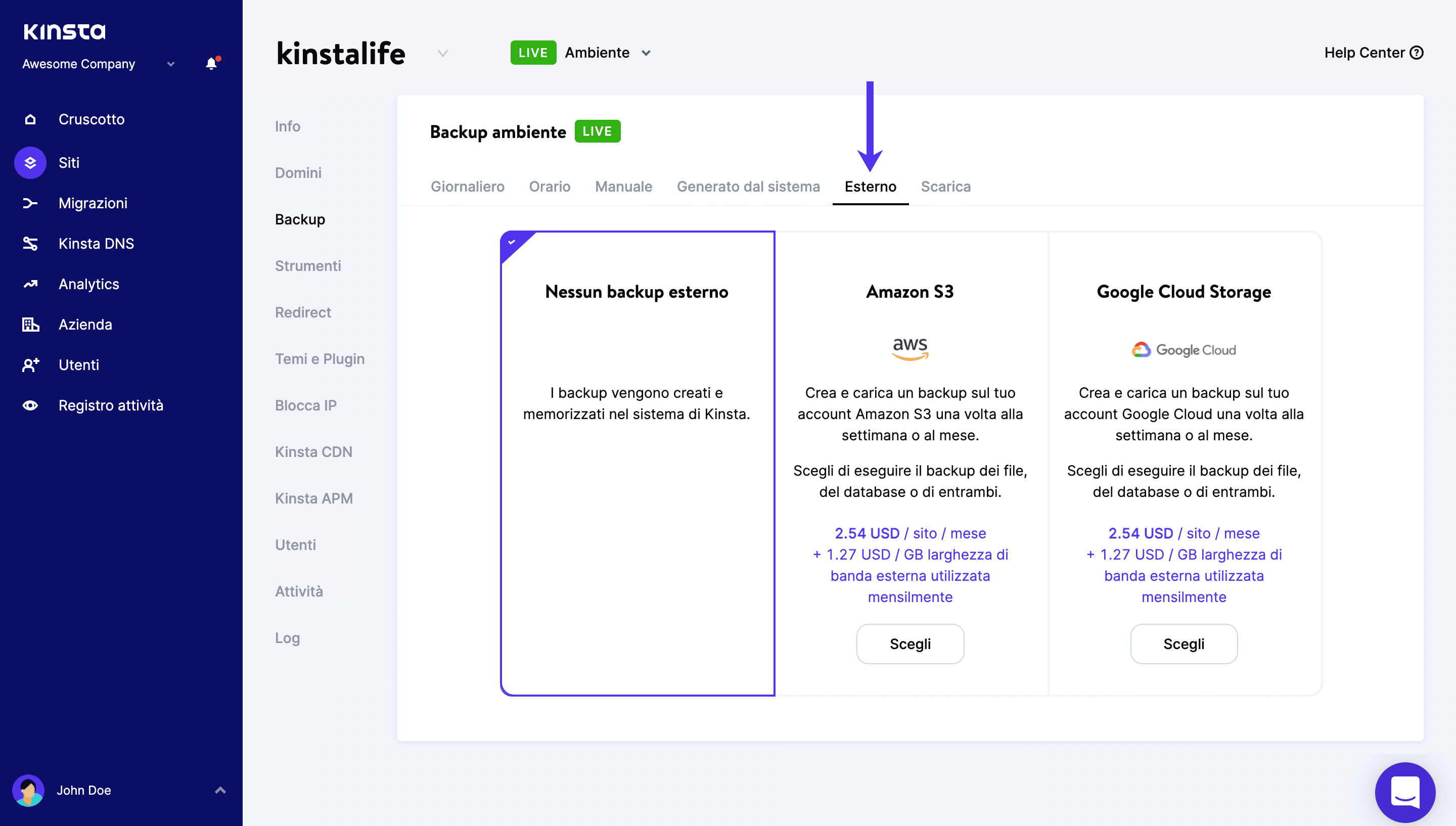Image resolution: width=1456 pixels, height=826 pixels.
Task: Expand the Ambiente environment selector
Action: pos(647,52)
